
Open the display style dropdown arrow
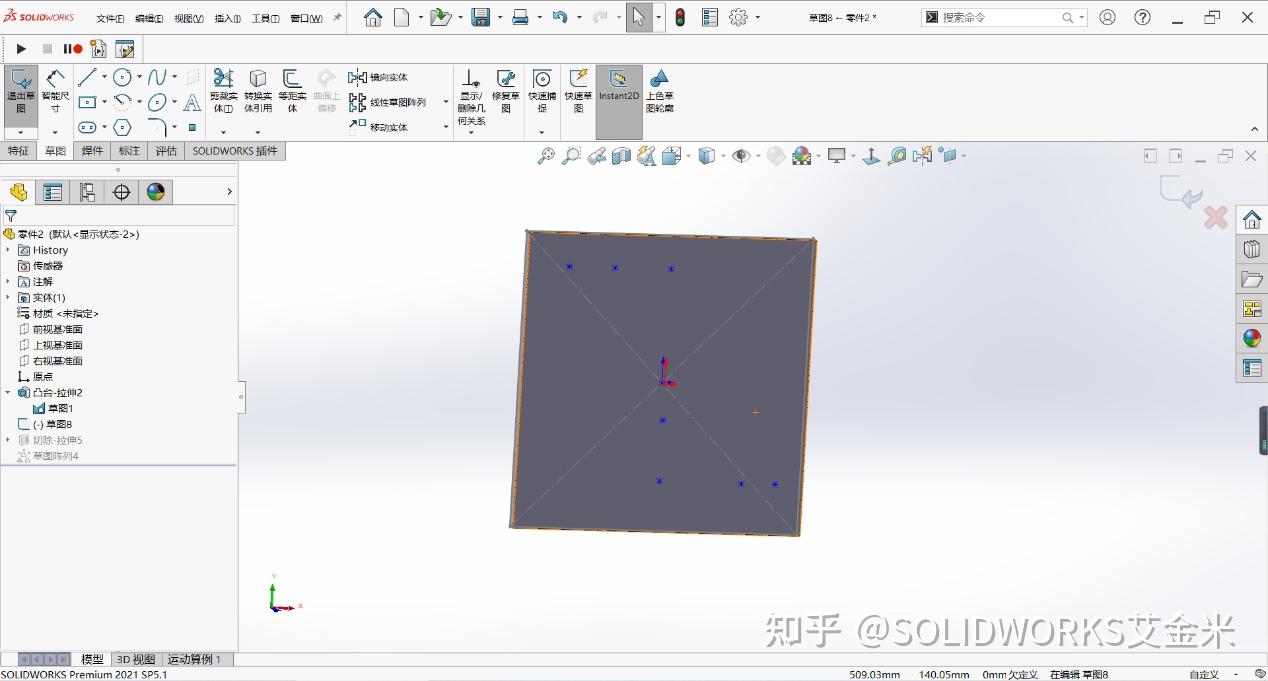click(x=723, y=156)
